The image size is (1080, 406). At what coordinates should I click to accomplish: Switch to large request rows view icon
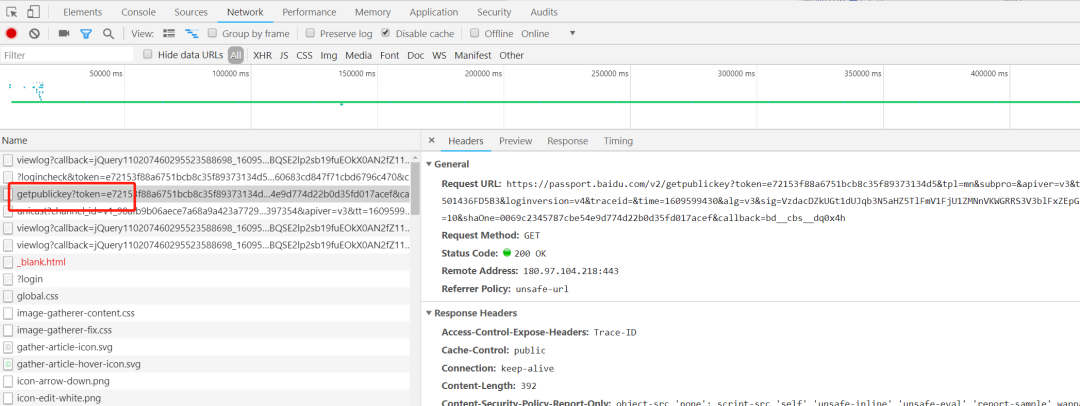coord(169,33)
